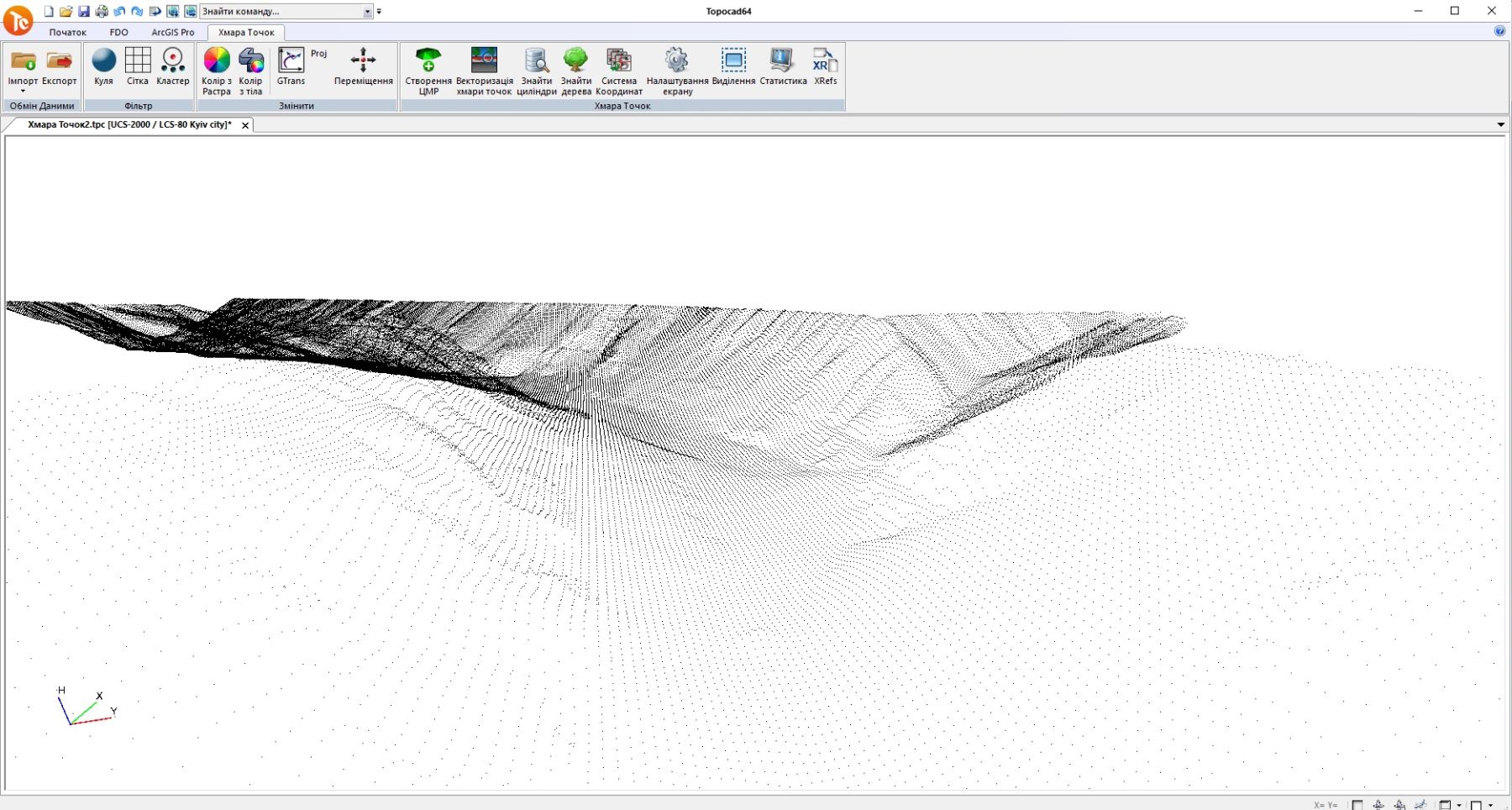Open the document tabs list arrow
The image size is (1512, 810).
pos(1500,124)
